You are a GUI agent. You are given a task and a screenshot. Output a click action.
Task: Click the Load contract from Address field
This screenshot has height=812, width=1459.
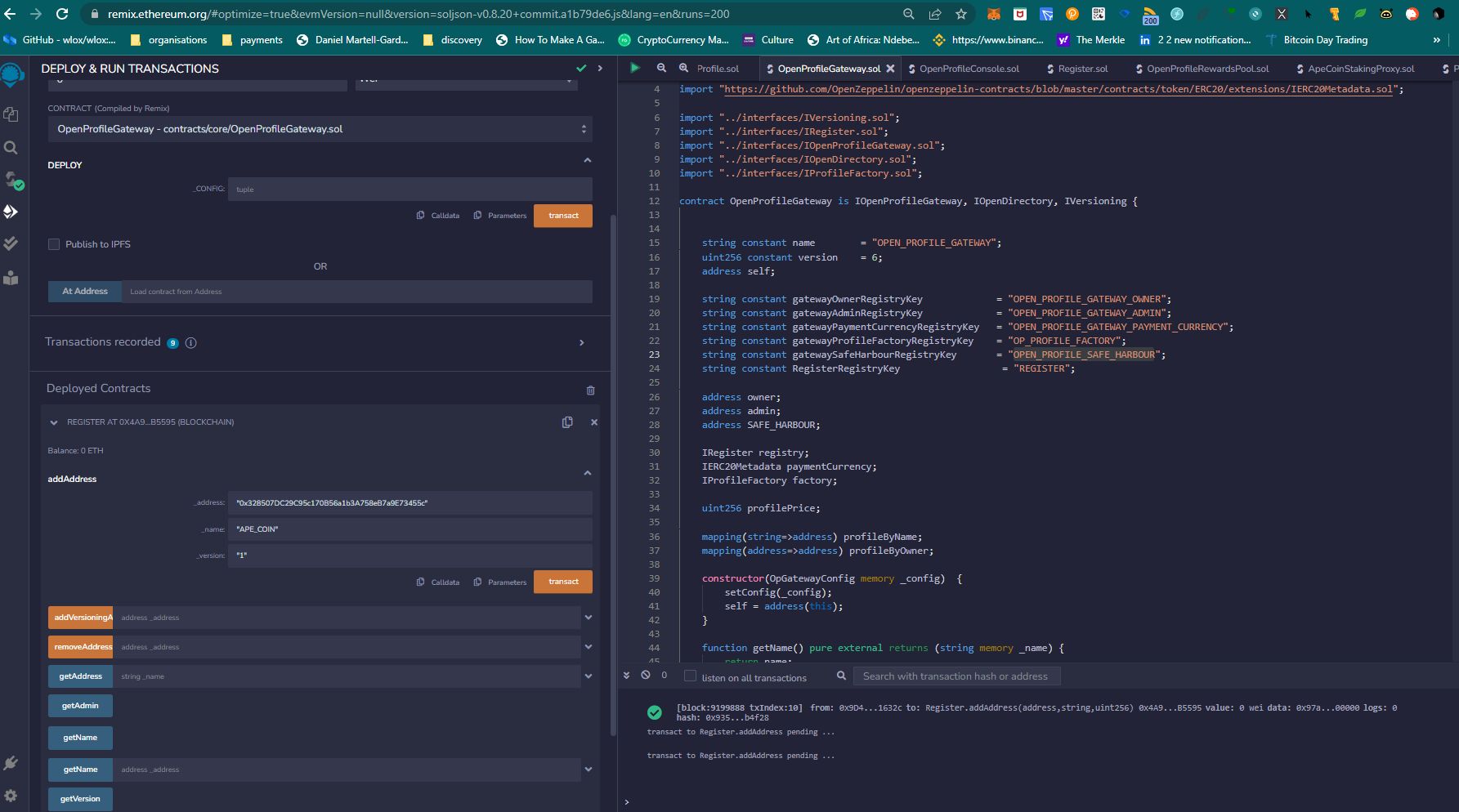(357, 292)
